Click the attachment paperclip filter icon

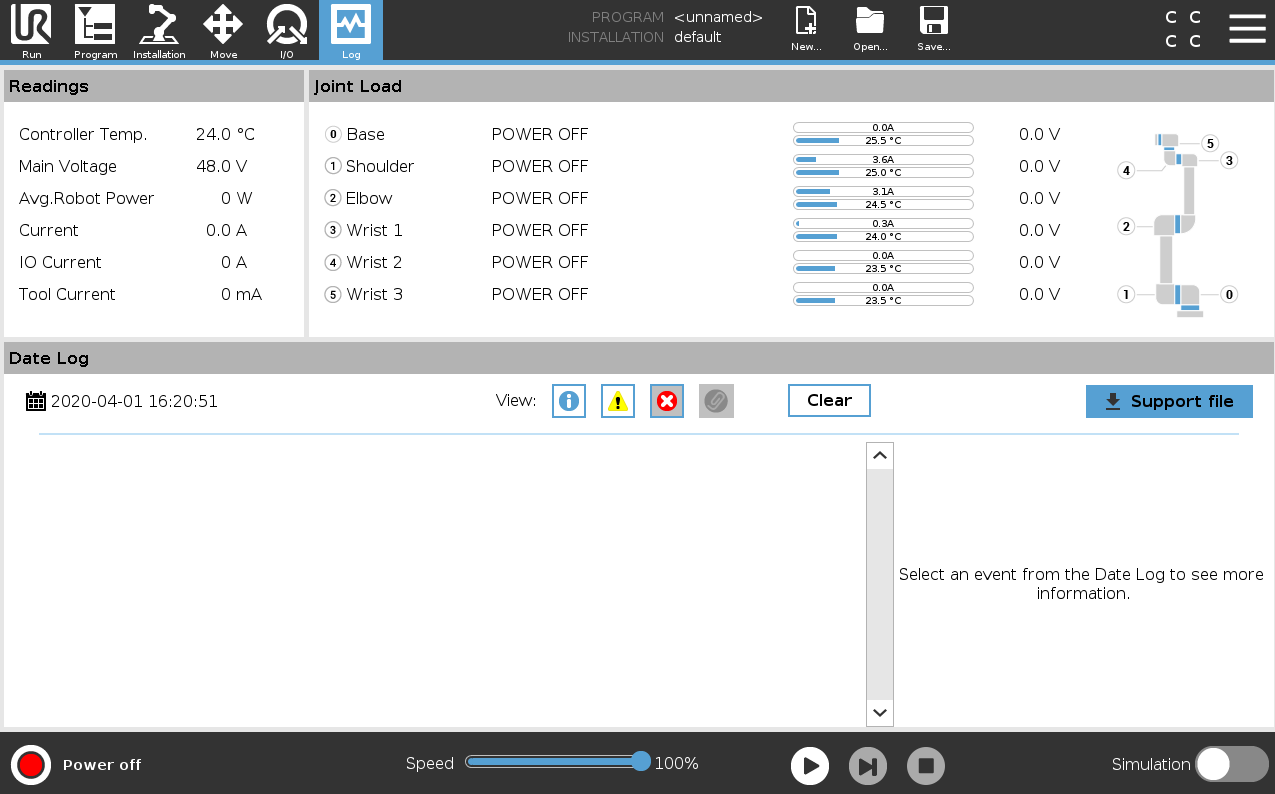coord(716,401)
